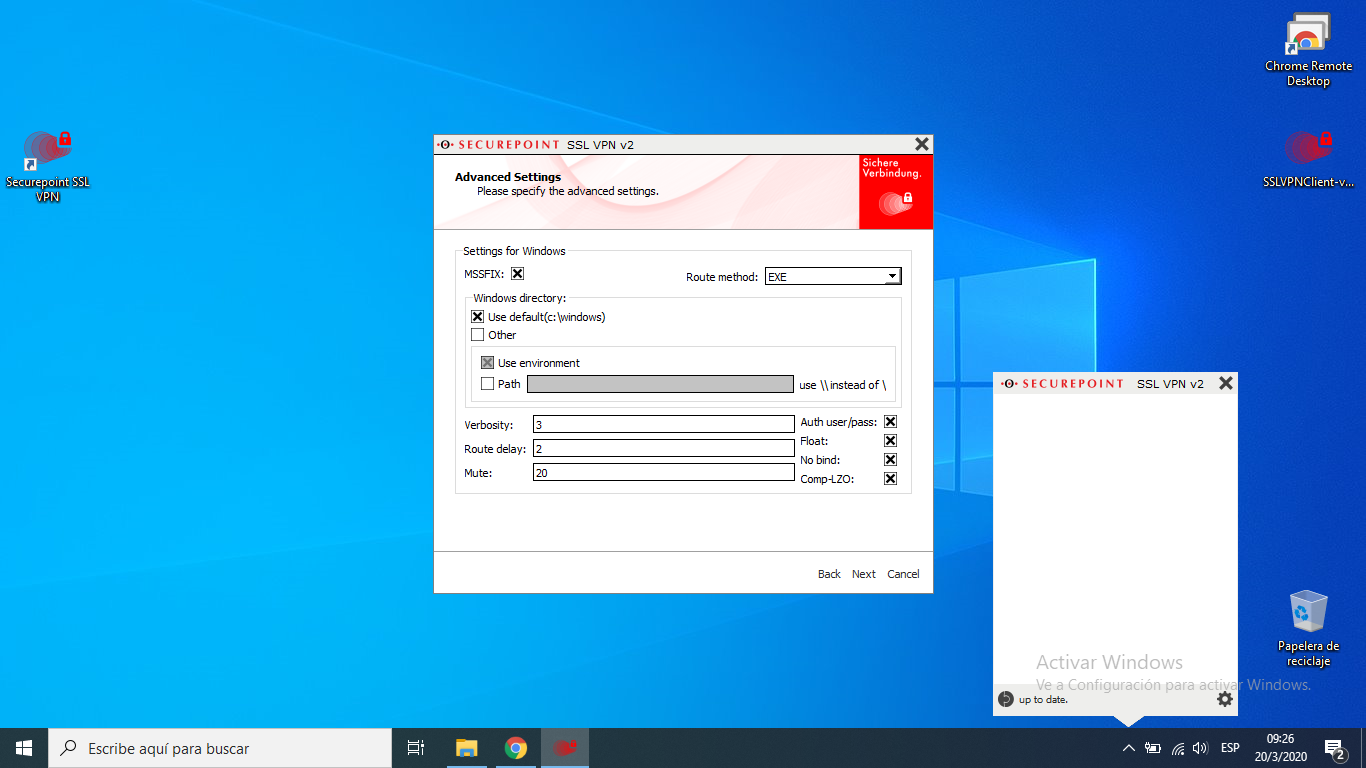Screen dimensions: 1366x768
Task: Enable the Path checkbox
Action: click(487, 384)
